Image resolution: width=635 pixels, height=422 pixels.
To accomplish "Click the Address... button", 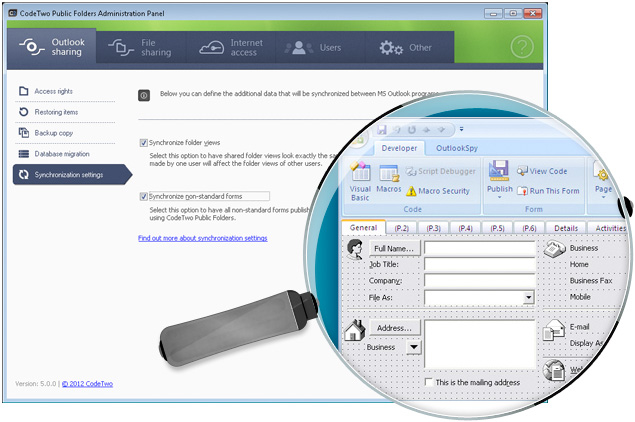I will (394, 328).
